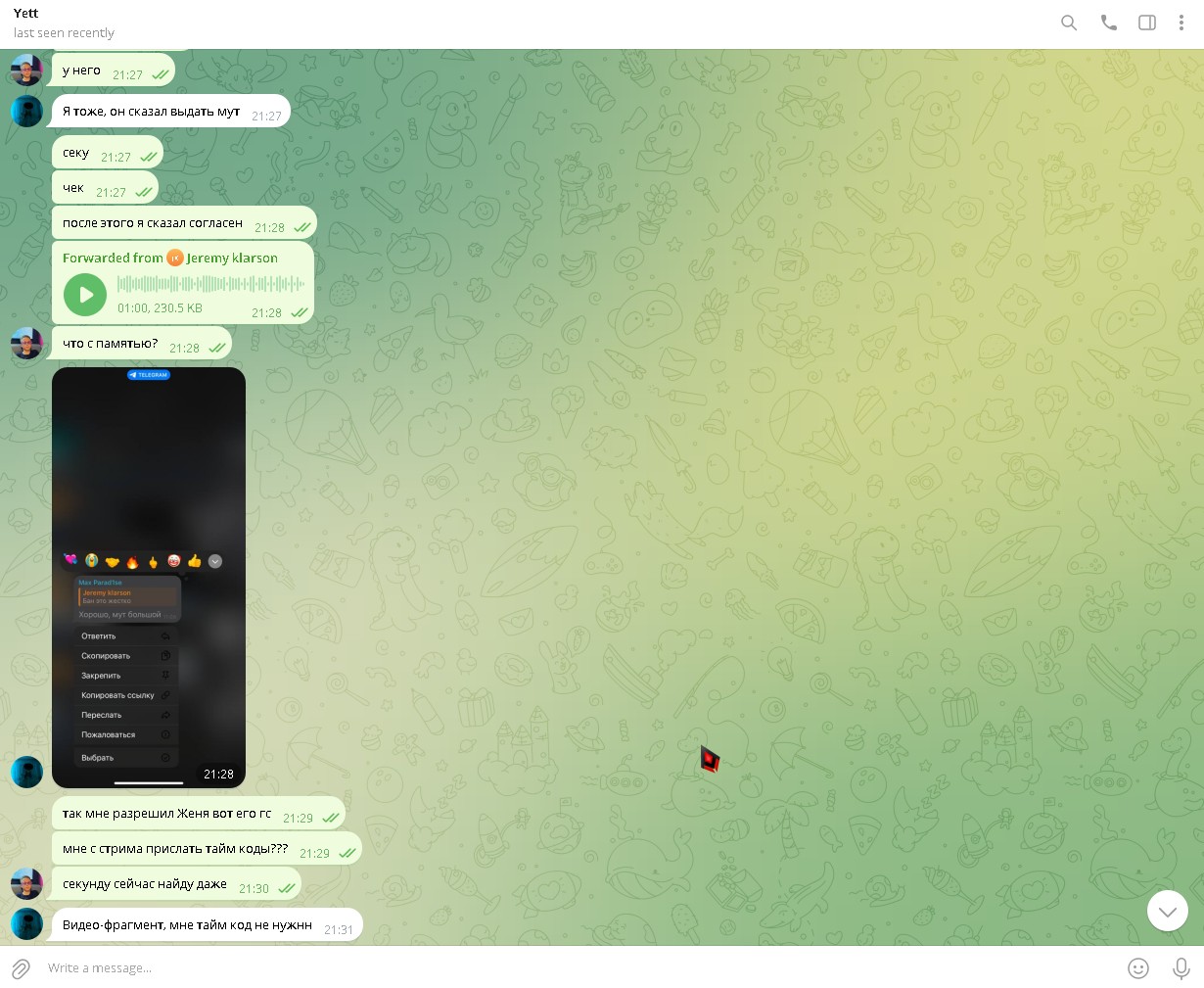This screenshot has height=988, width=1204.
Task: Select the 'Видео-фрагмент' message bubble
Action: tap(187, 925)
